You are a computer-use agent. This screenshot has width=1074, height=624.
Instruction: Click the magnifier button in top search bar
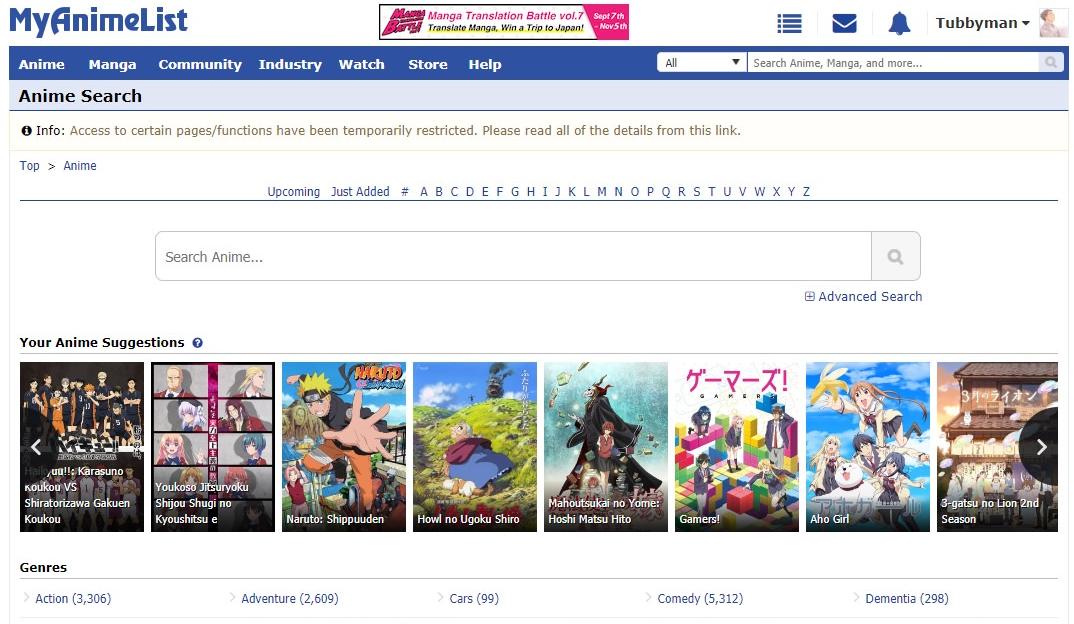pyautogui.click(x=1050, y=63)
